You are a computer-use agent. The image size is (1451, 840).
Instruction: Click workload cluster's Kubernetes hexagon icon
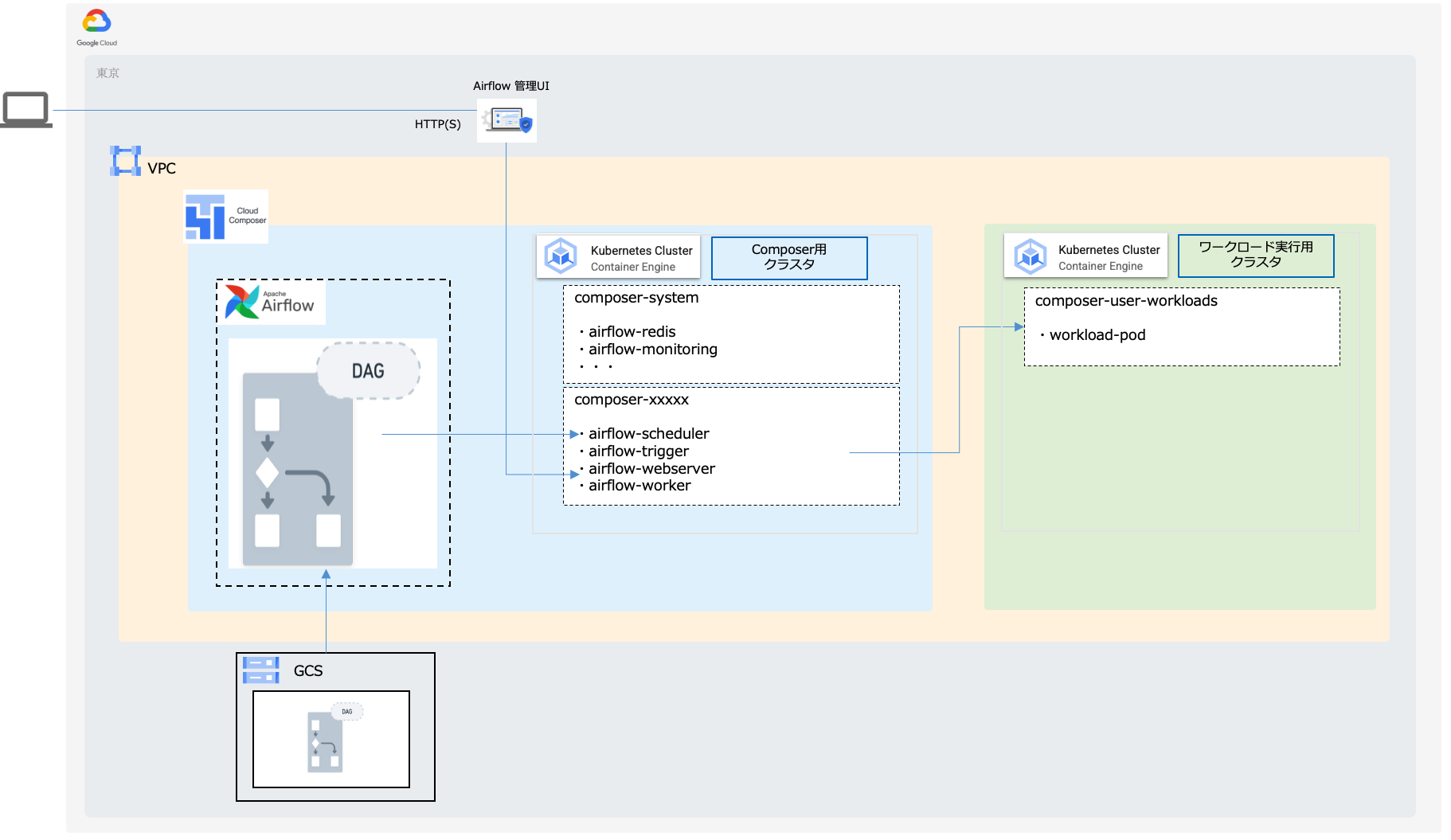(1030, 256)
